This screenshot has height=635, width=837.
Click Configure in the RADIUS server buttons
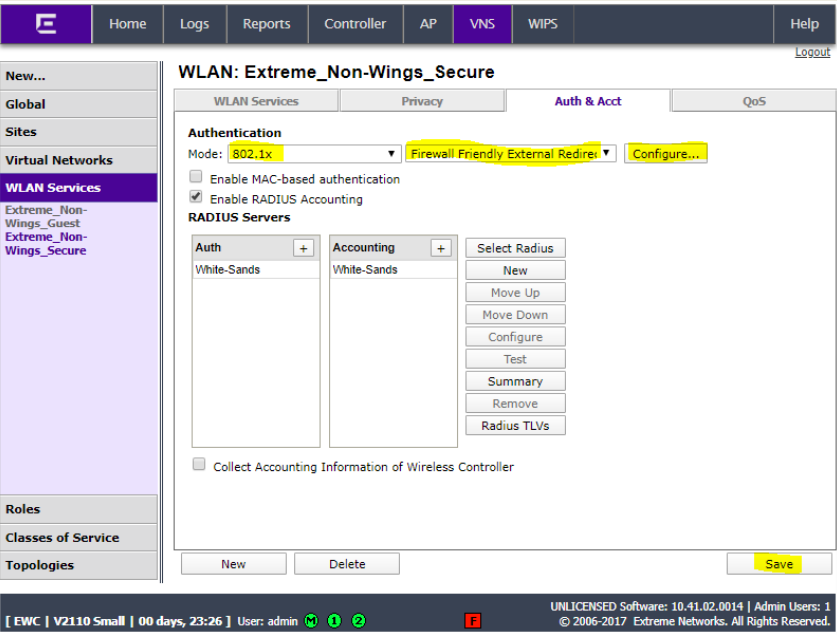(x=515, y=337)
